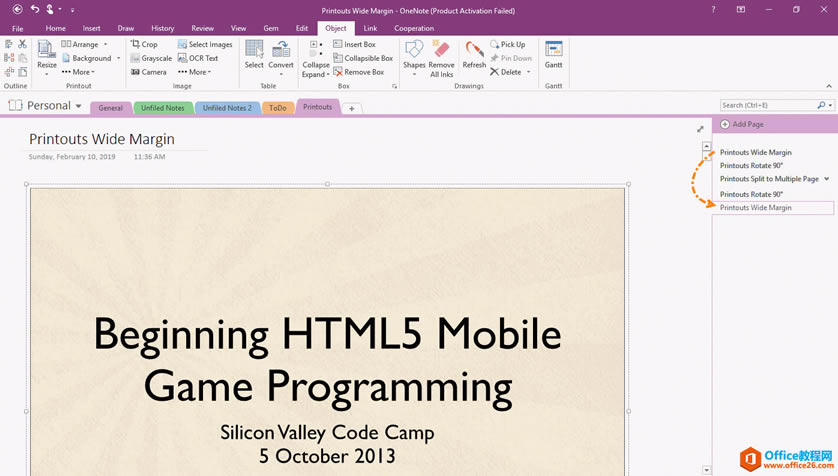Image resolution: width=838 pixels, height=476 pixels.
Task: Open the General section tab
Action: pyautogui.click(x=111, y=108)
